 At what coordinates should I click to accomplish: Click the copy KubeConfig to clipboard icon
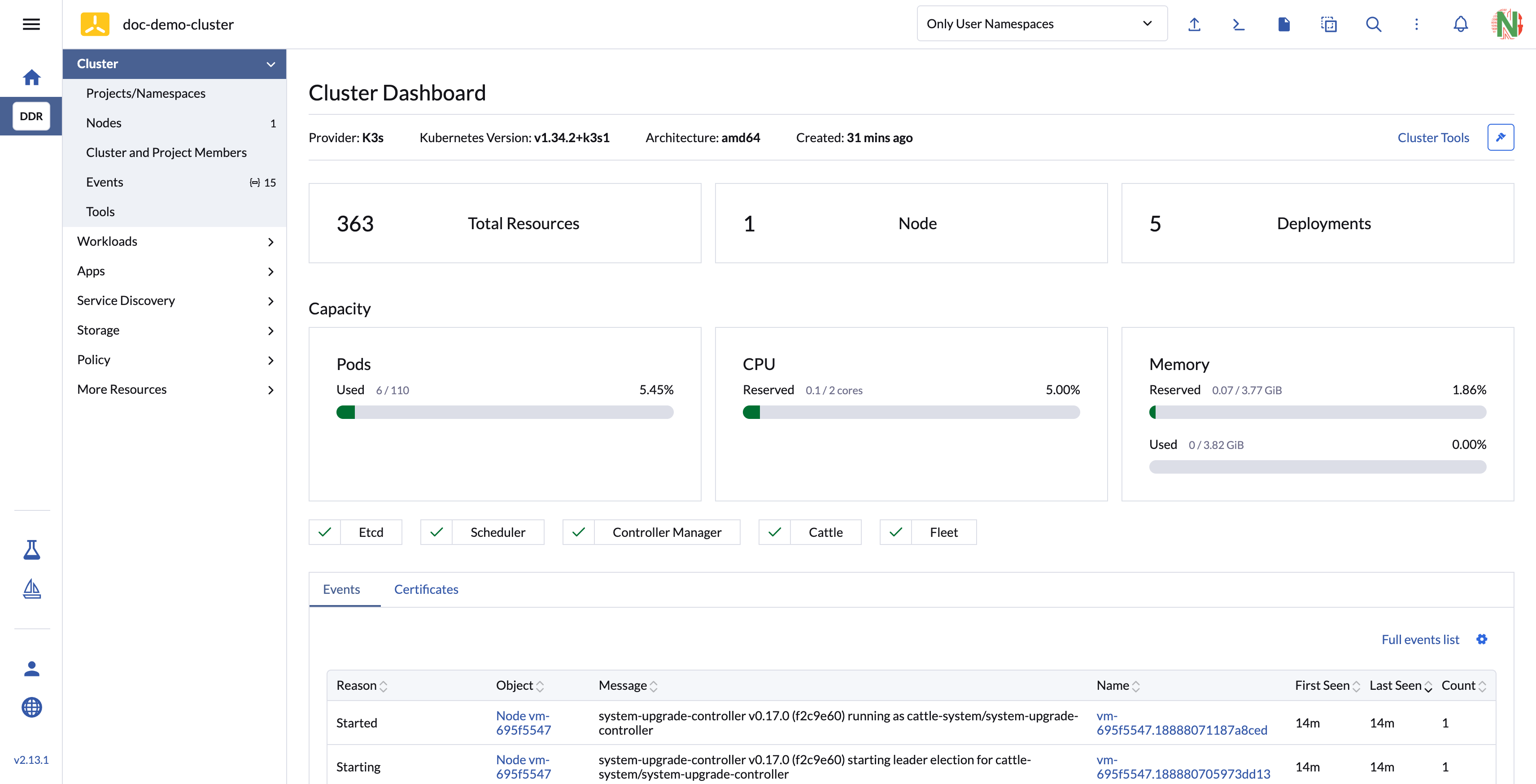coord(1328,25)
